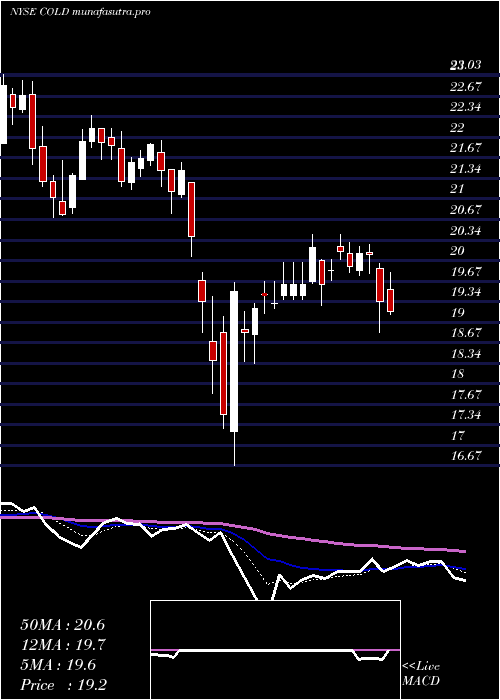Viewport: 500px width, 700px height.
Task: Click the 17.34 price axis label
Action: (x=466, y=415)
